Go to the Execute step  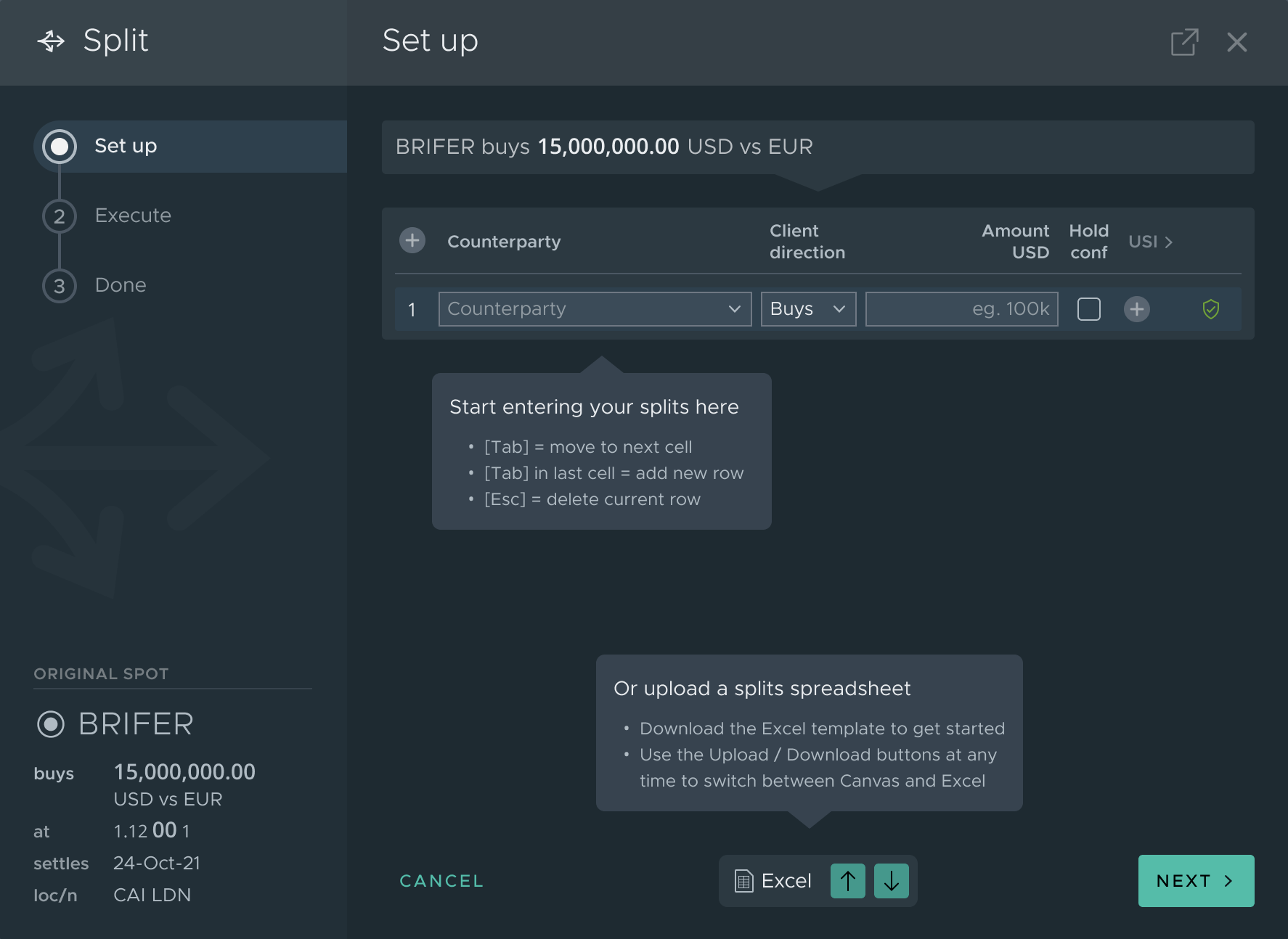pyautogui.click(x=133, y=216)
